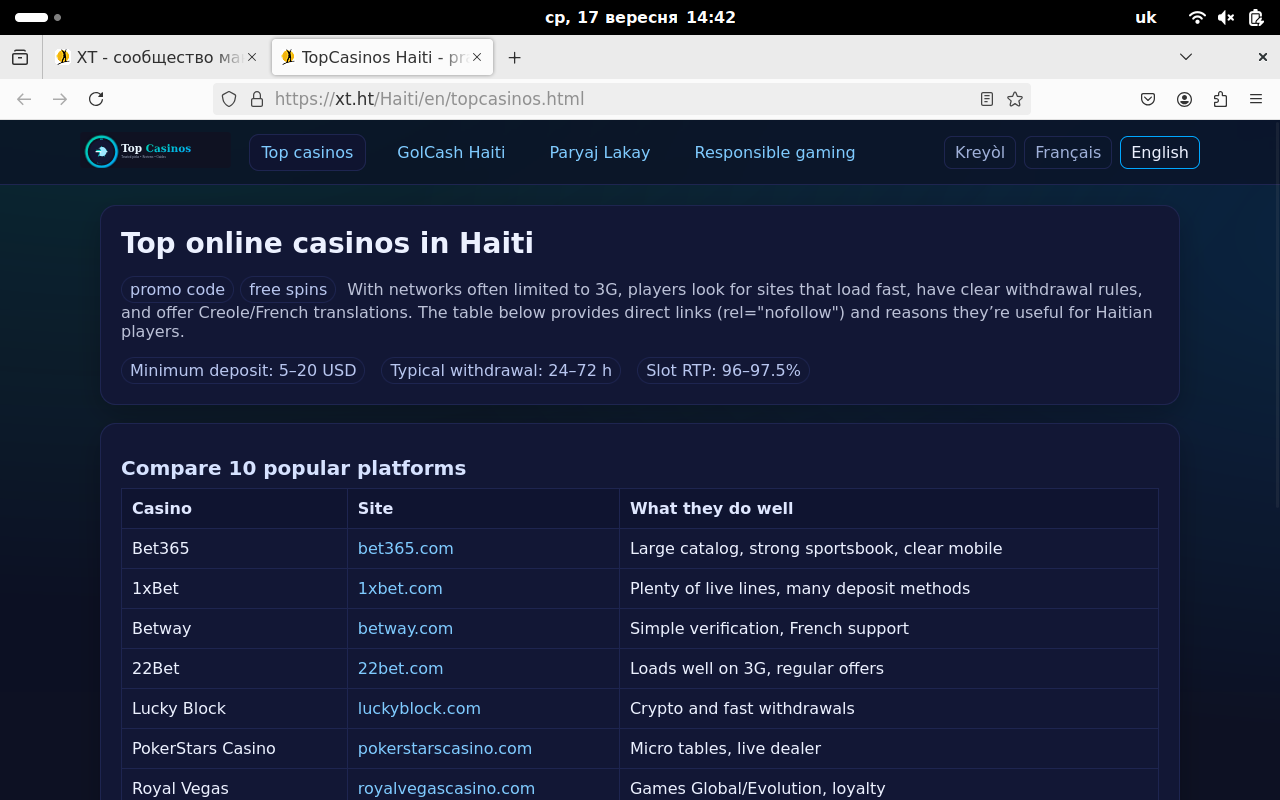
Task: Open the 22bet.com link
Action: [400, 668]
